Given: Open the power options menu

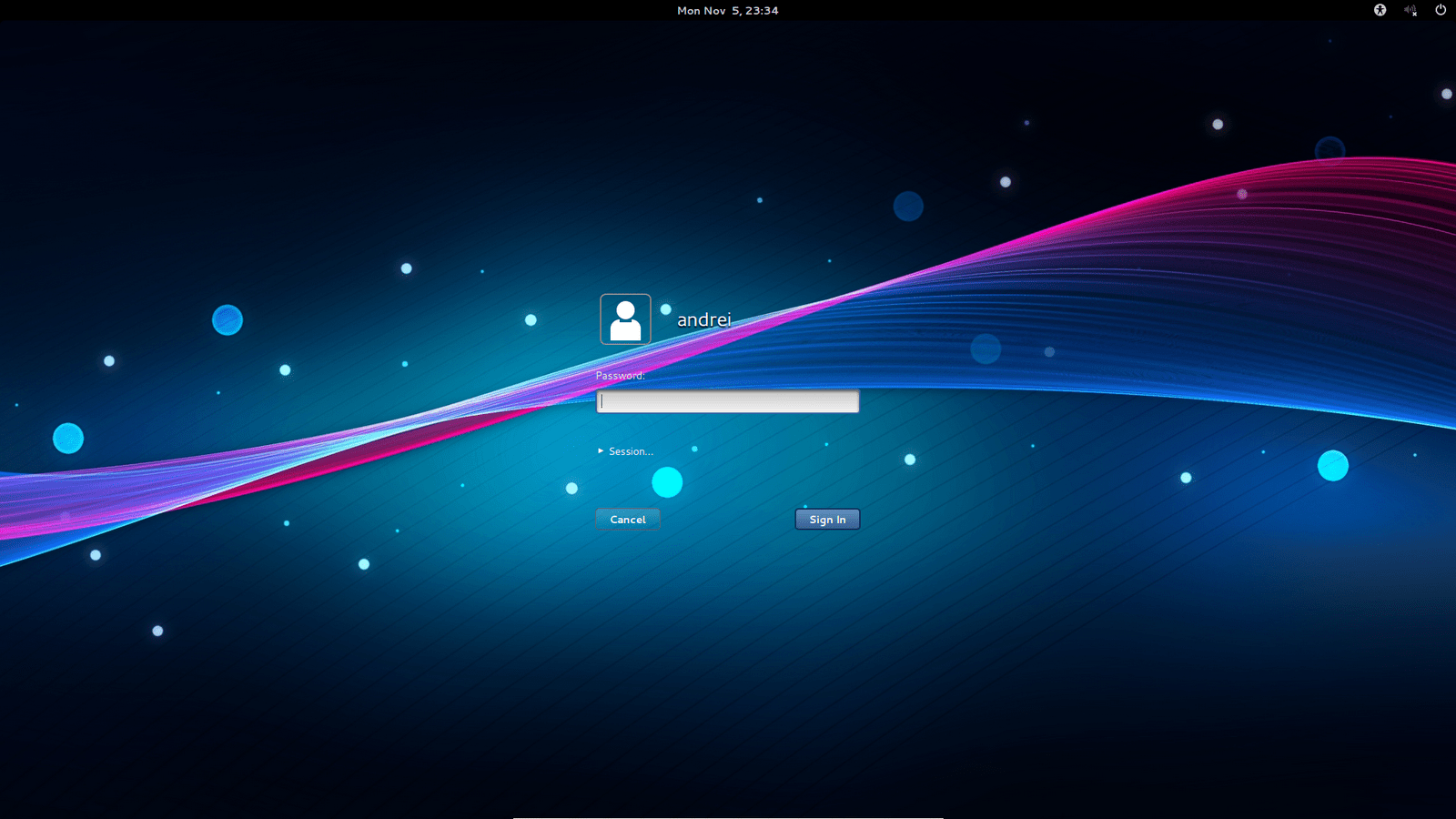Looking at the screenshot, I should point(1442,10).
